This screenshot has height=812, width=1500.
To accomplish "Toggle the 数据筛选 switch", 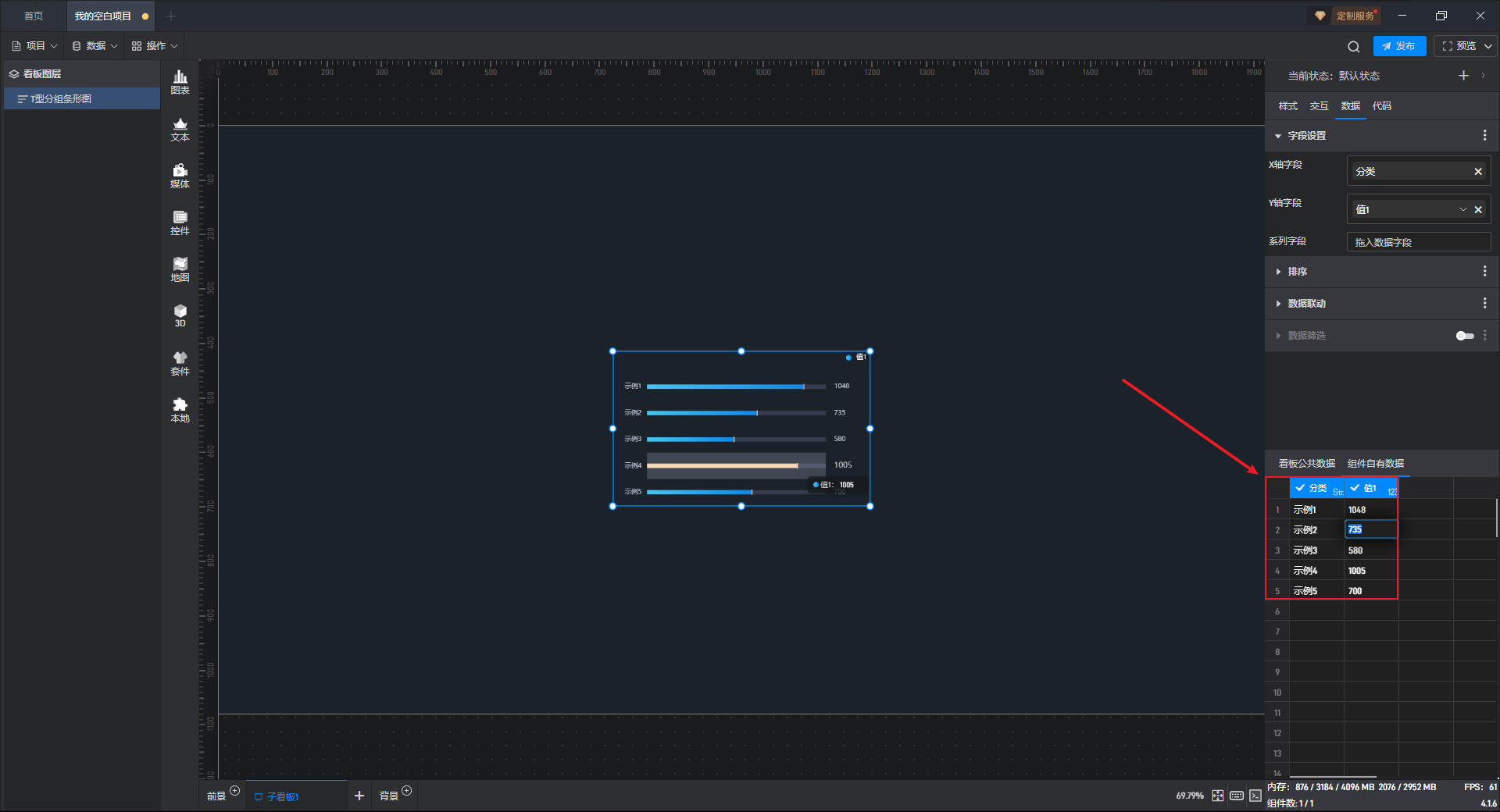I will pyautogui.click(x=1465, y=336).
